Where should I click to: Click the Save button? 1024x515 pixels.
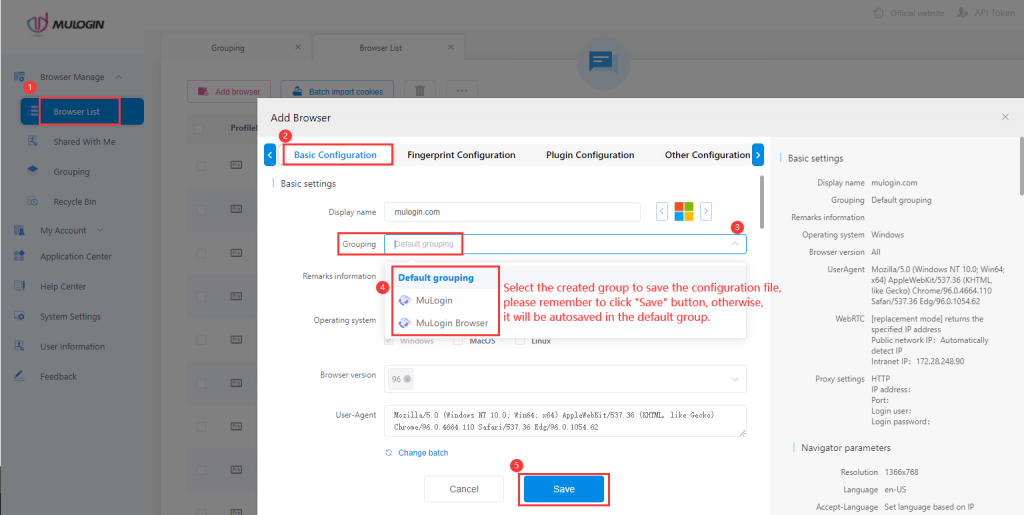564,489
